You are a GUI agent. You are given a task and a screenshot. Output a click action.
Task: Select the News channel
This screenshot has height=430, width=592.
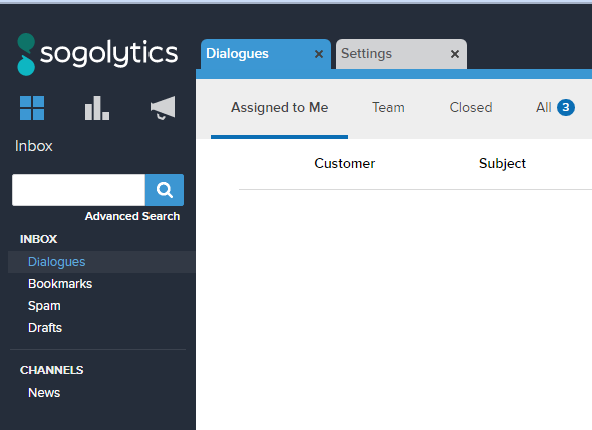pos(44,393)
